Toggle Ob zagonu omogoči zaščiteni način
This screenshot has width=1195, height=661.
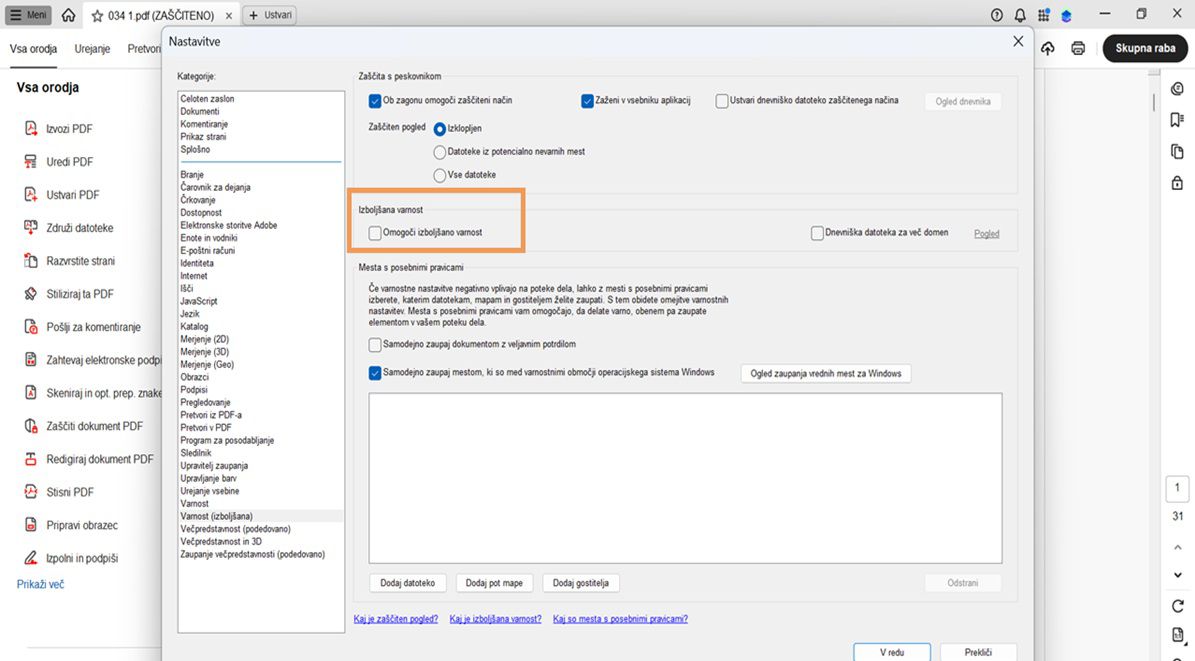pos(374,101)
